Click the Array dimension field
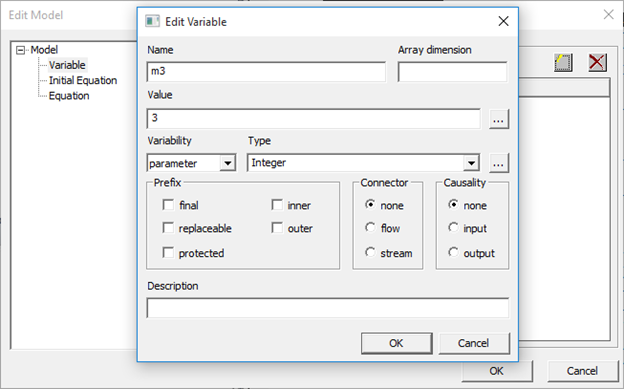The height and width of the screenshot is (389, 624). tap(452, 72)
